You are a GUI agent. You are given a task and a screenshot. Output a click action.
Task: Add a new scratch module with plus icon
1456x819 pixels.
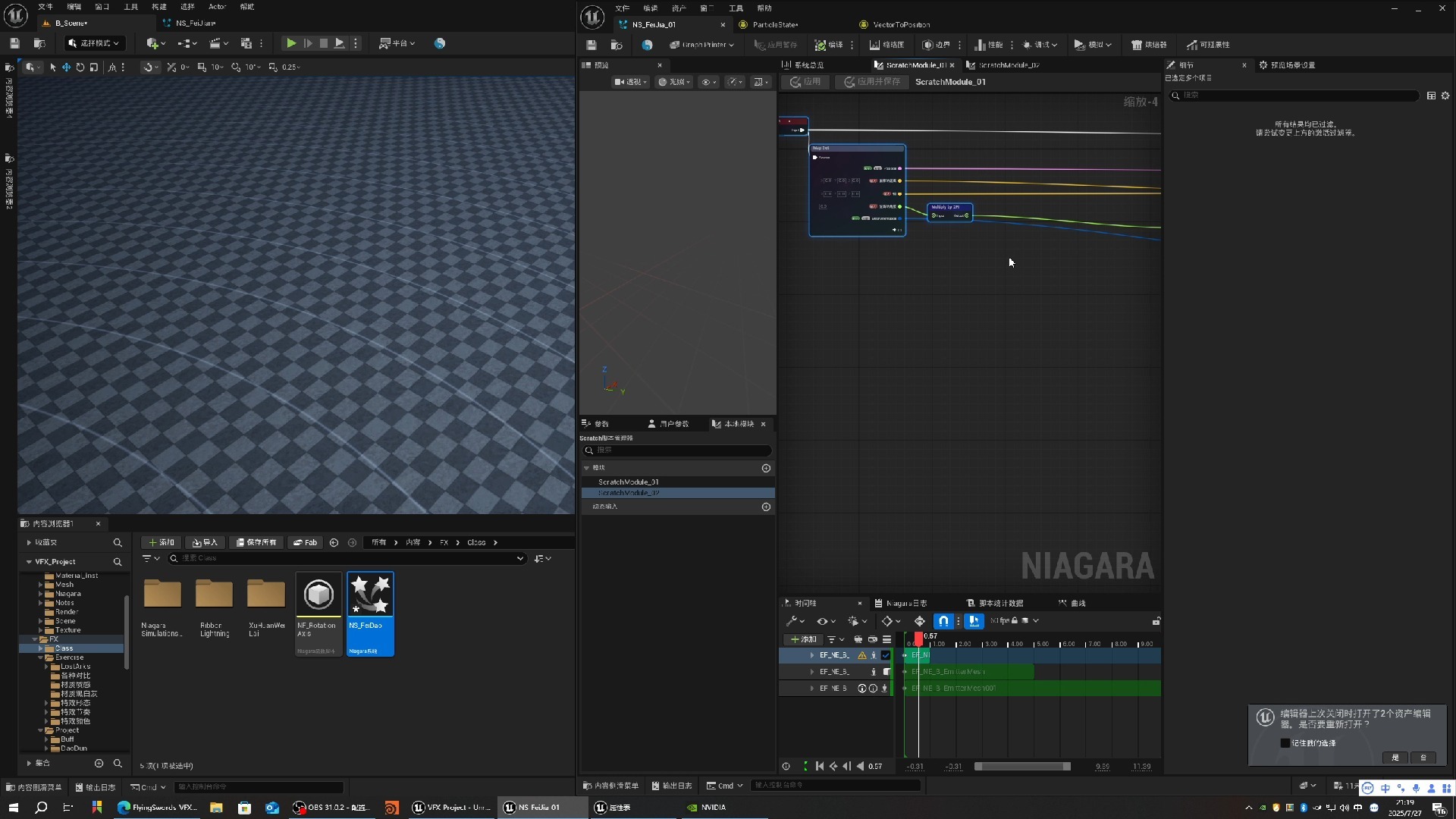[766, 469]
